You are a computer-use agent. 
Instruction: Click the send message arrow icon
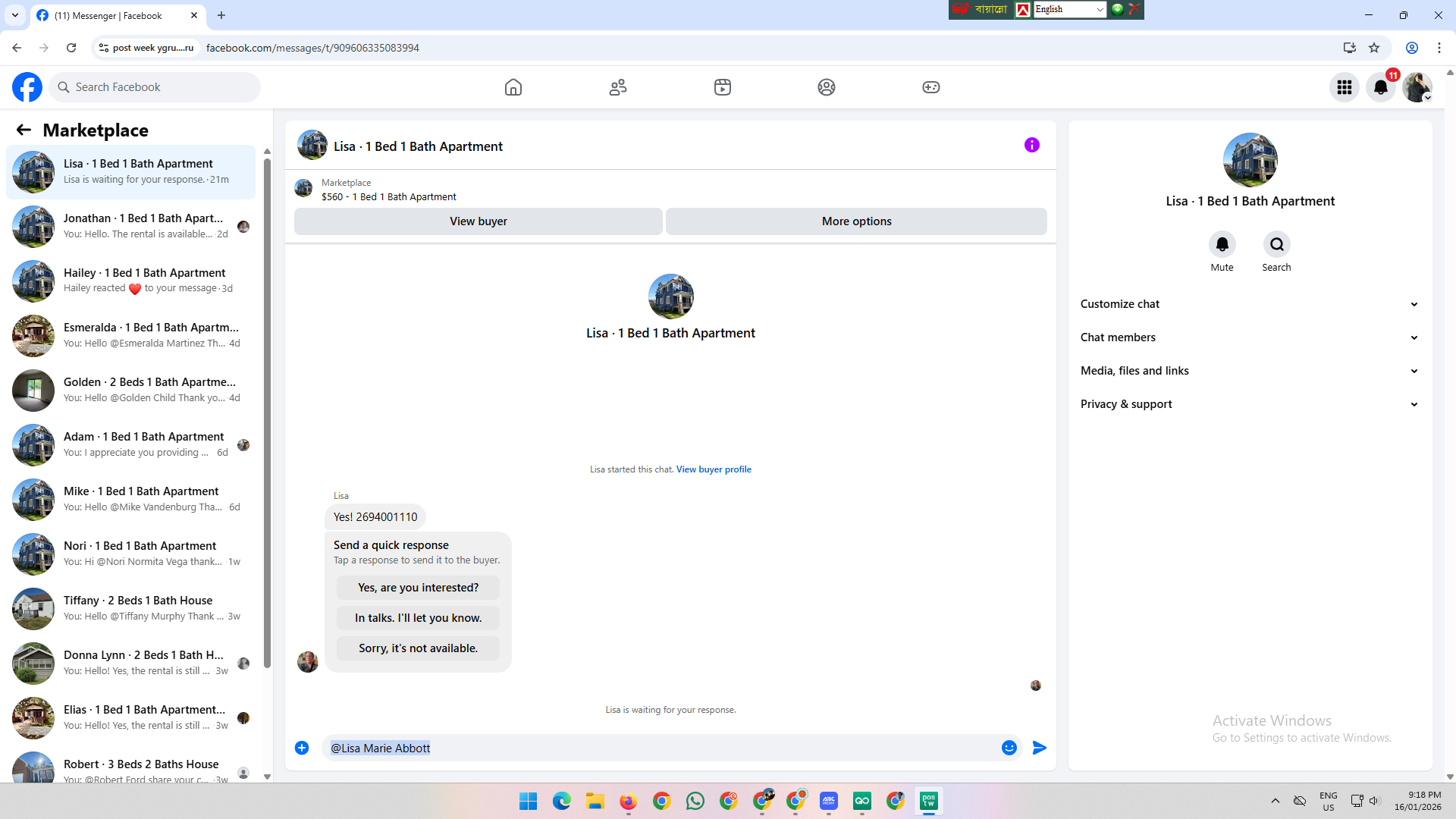point(1040,748)
